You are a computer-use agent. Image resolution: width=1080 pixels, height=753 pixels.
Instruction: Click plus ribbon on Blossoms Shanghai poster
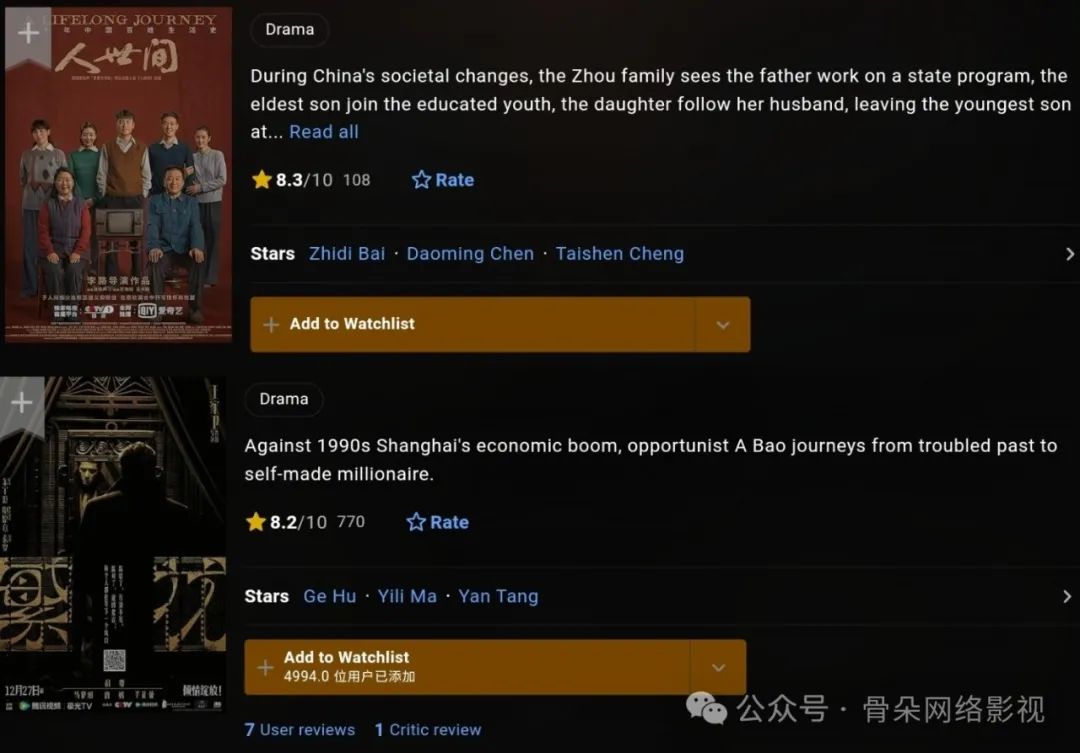(x=22, y=404)
